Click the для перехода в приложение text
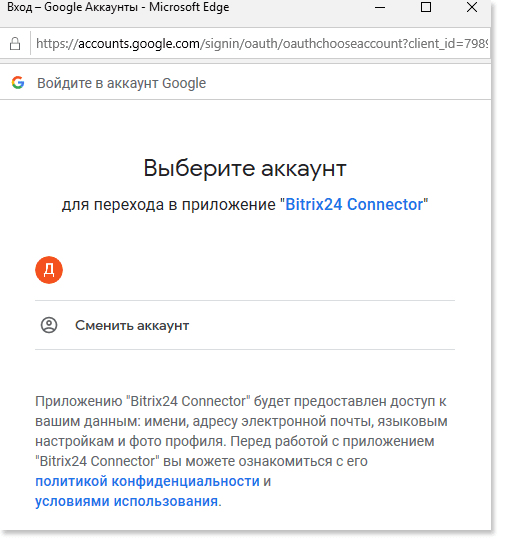The width and height of the screenshot is (505, 541). point(169,205)
